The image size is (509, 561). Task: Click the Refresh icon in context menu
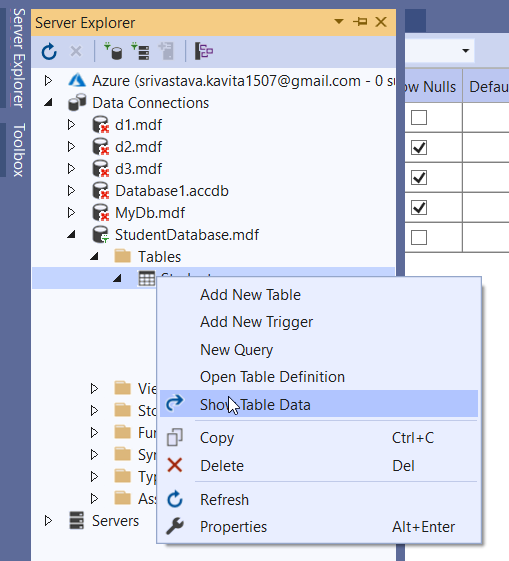coord(175,499)
